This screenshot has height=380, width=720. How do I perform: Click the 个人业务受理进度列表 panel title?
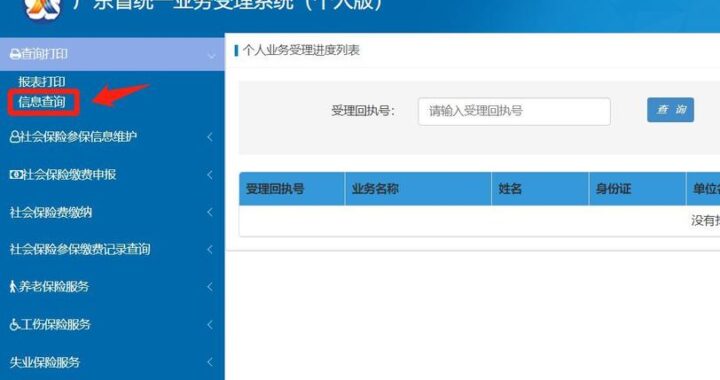(x=301, y=50)
